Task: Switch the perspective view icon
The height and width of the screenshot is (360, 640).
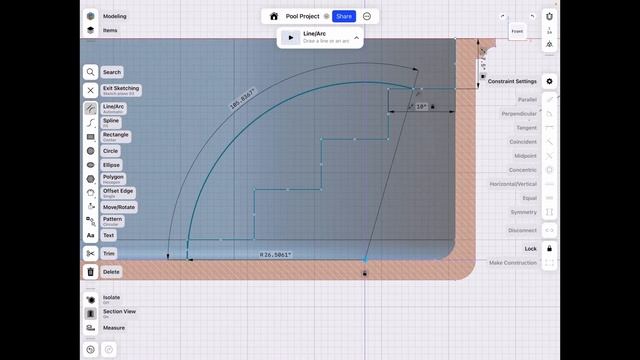Action: point(549,44)
